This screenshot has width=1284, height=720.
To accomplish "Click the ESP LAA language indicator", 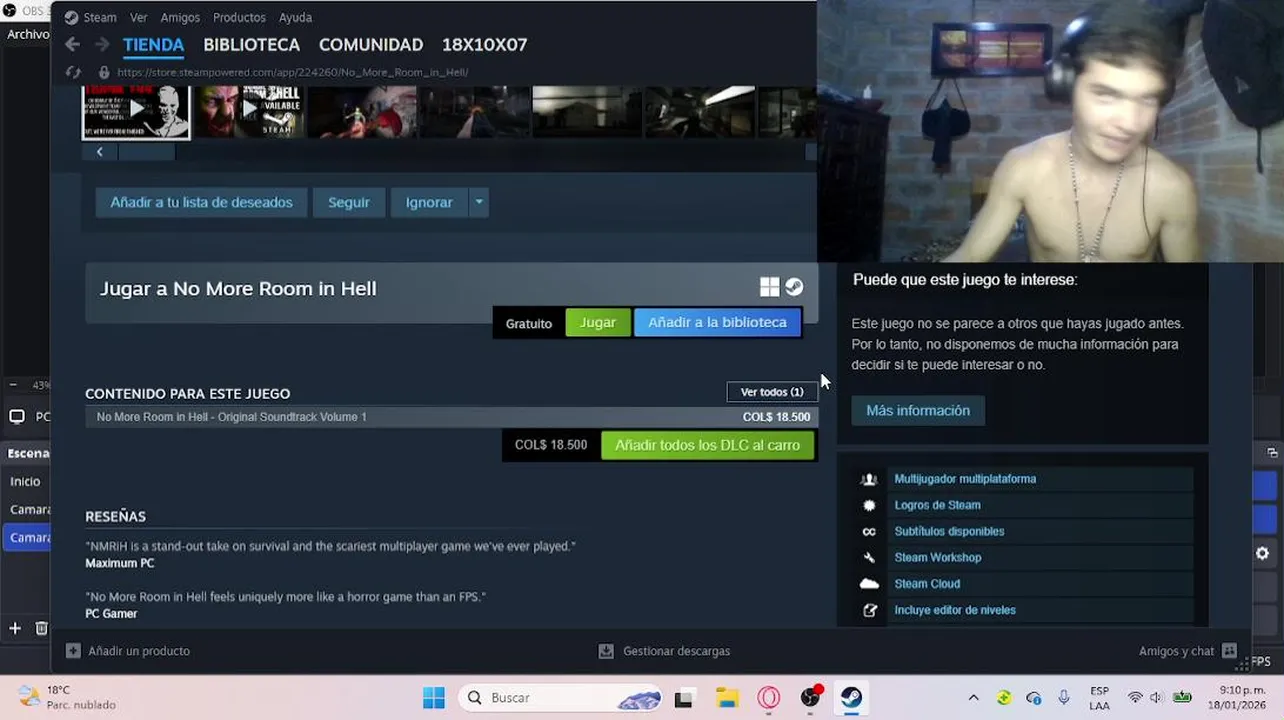I will tap(1099, 697).
